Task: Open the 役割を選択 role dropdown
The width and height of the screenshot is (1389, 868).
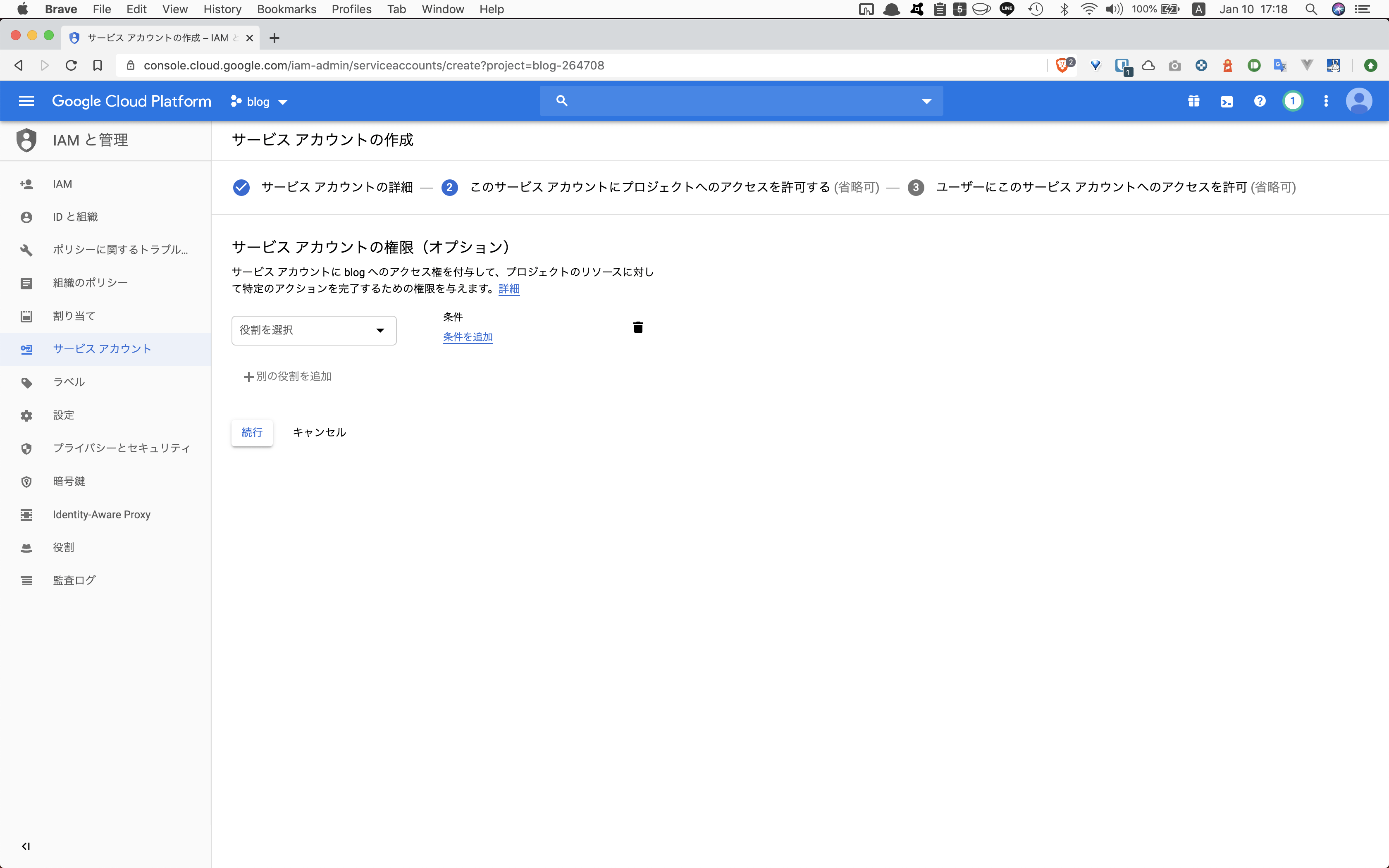Action: pyautogui.click(x=313, y=330)
